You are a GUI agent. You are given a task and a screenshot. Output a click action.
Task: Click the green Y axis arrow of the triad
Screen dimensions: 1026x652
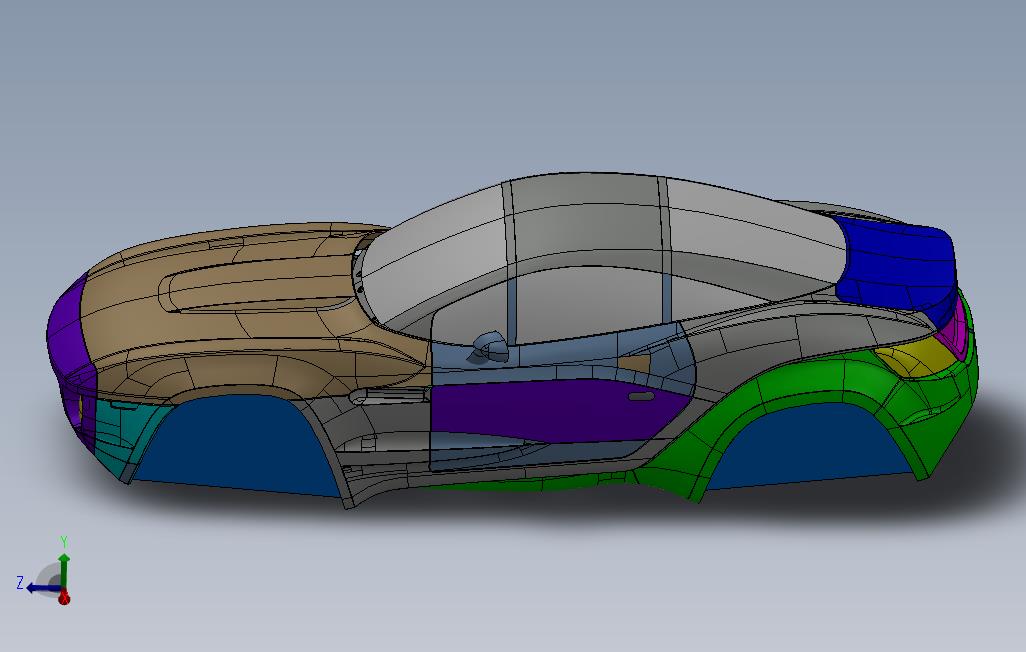pyautogui.click(x=63, y=570)
